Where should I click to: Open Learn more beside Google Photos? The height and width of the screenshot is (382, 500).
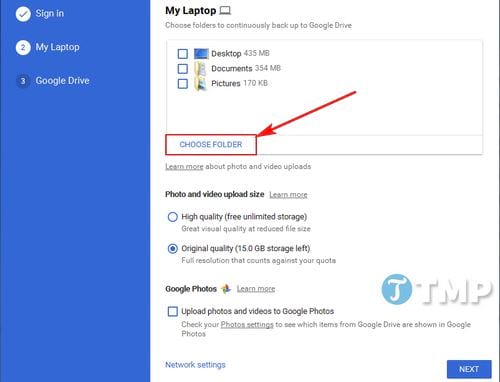256,289
